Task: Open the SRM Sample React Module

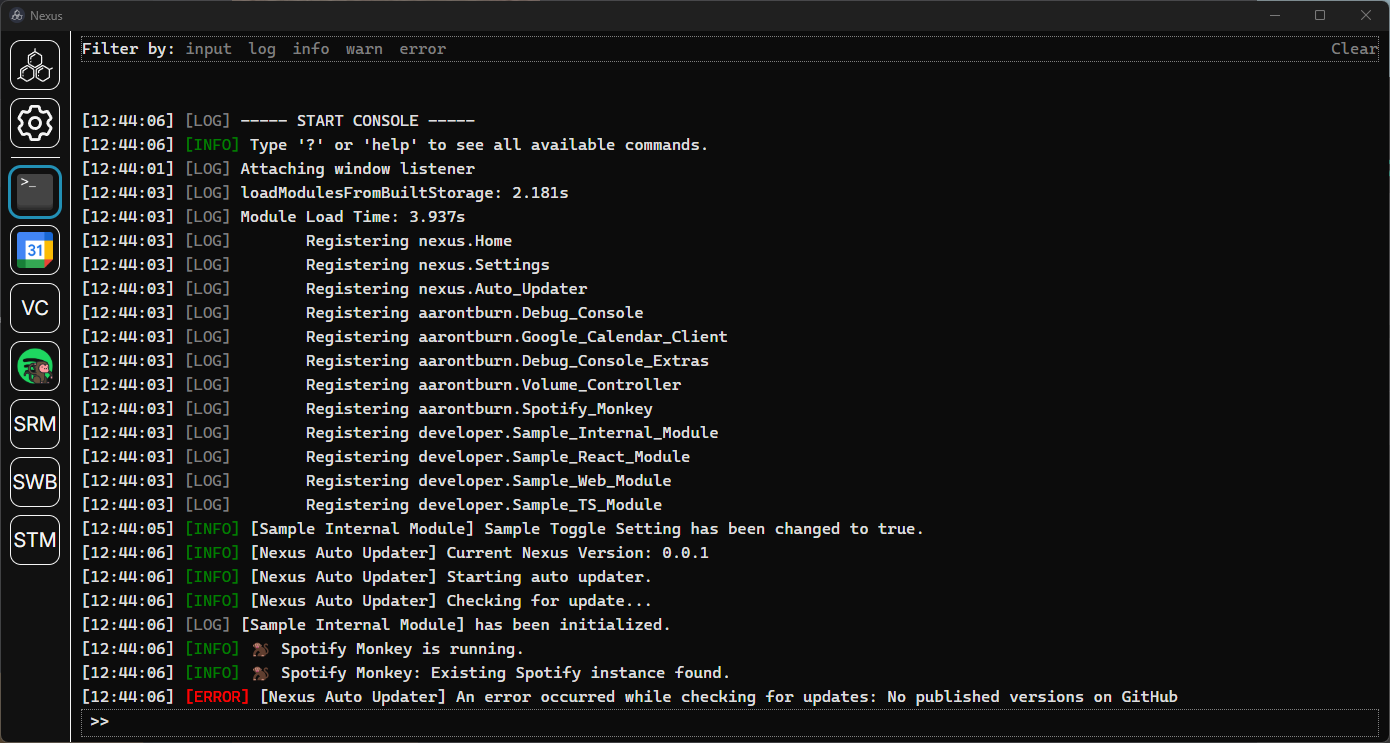Action: 35,424
